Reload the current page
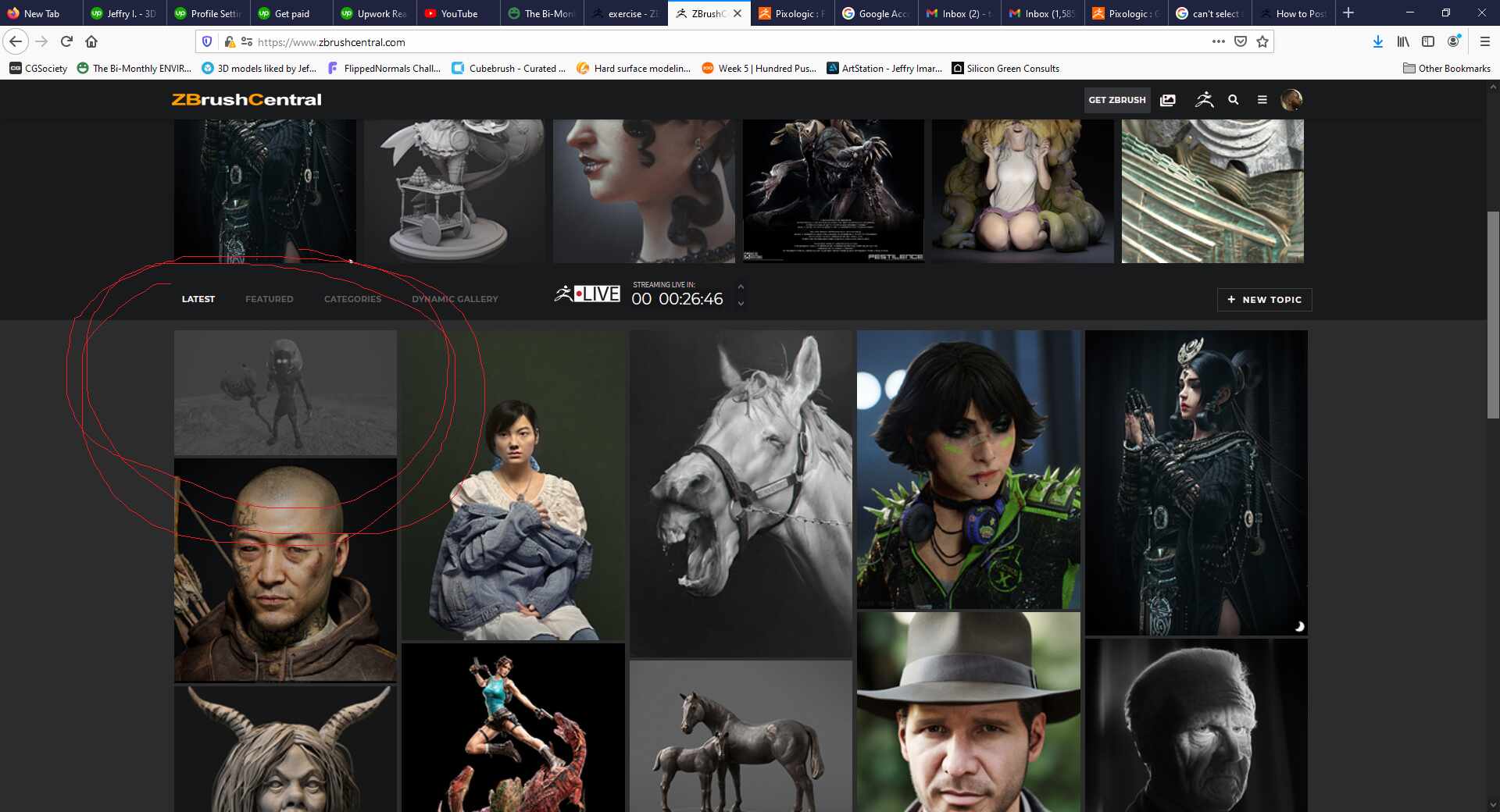 pos(66,41)
